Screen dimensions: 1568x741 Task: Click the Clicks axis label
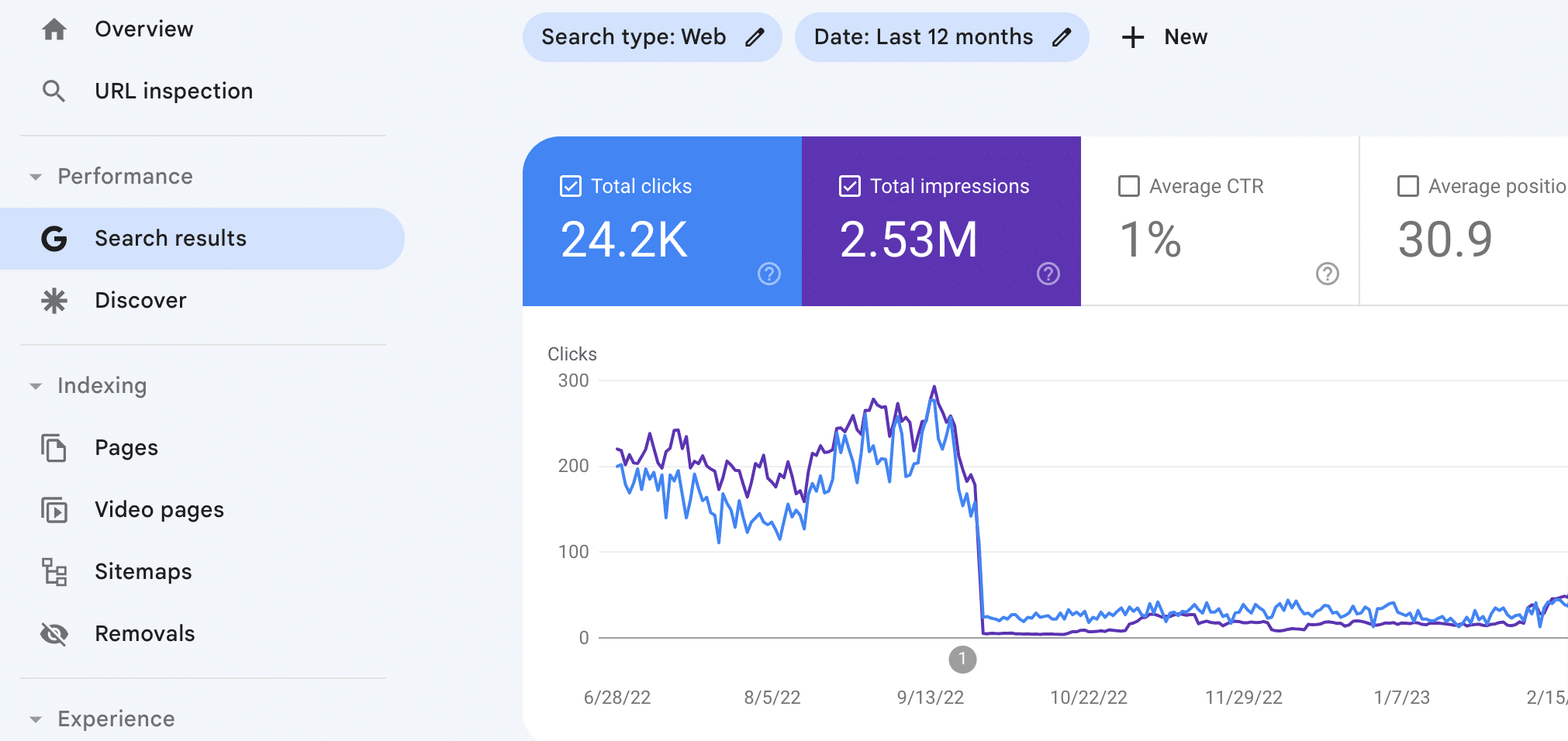(x=572, y=354)
